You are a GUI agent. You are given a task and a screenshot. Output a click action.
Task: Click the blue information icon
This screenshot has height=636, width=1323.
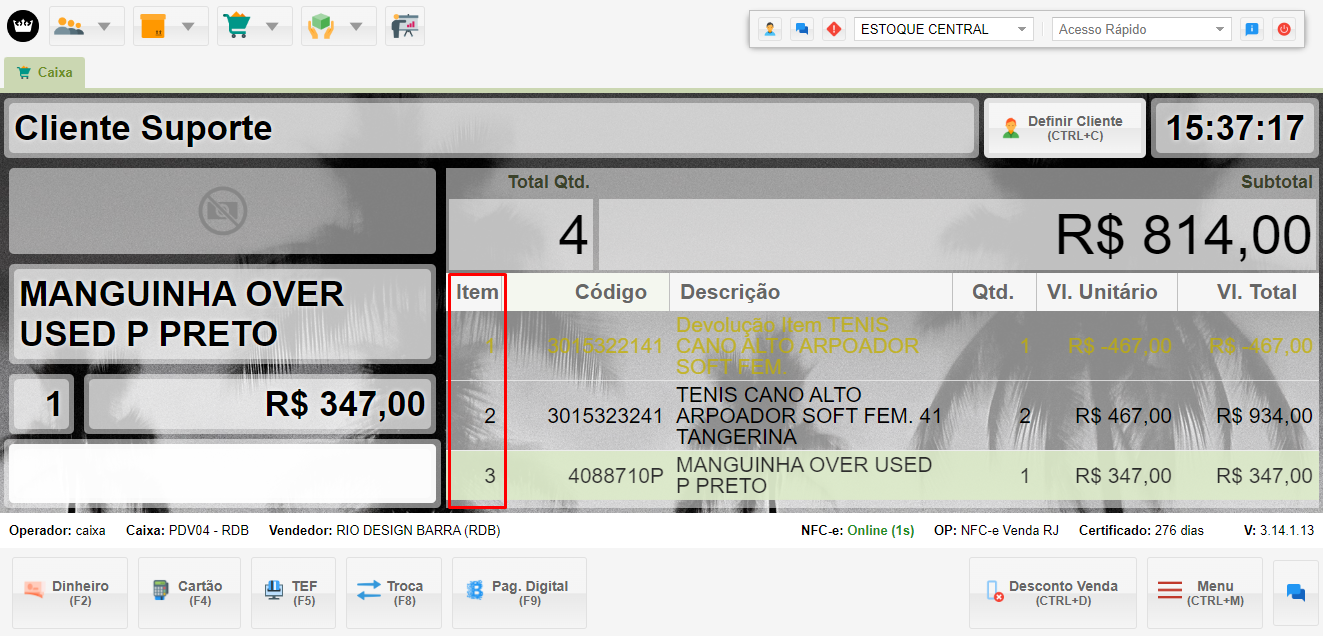pyautogui.click(x=1251, y=29)
